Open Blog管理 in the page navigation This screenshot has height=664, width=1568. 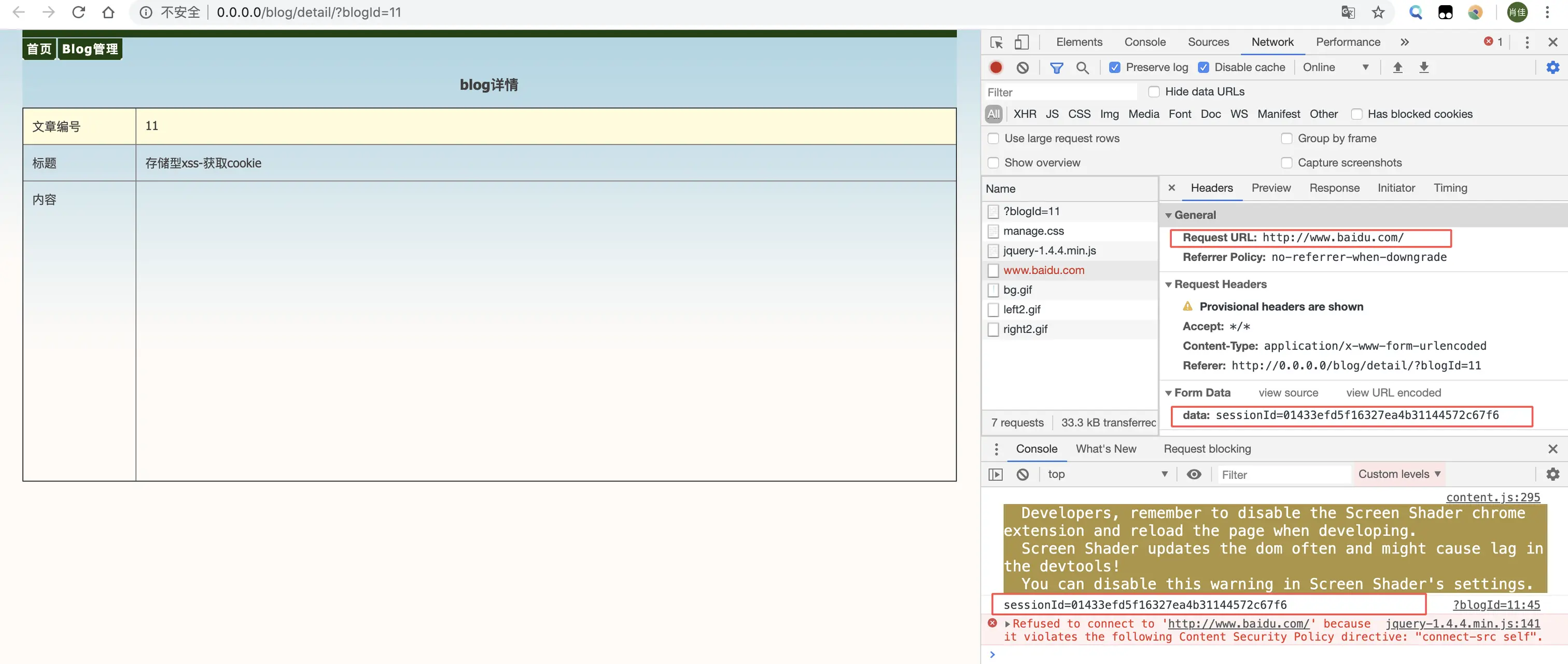90,49
